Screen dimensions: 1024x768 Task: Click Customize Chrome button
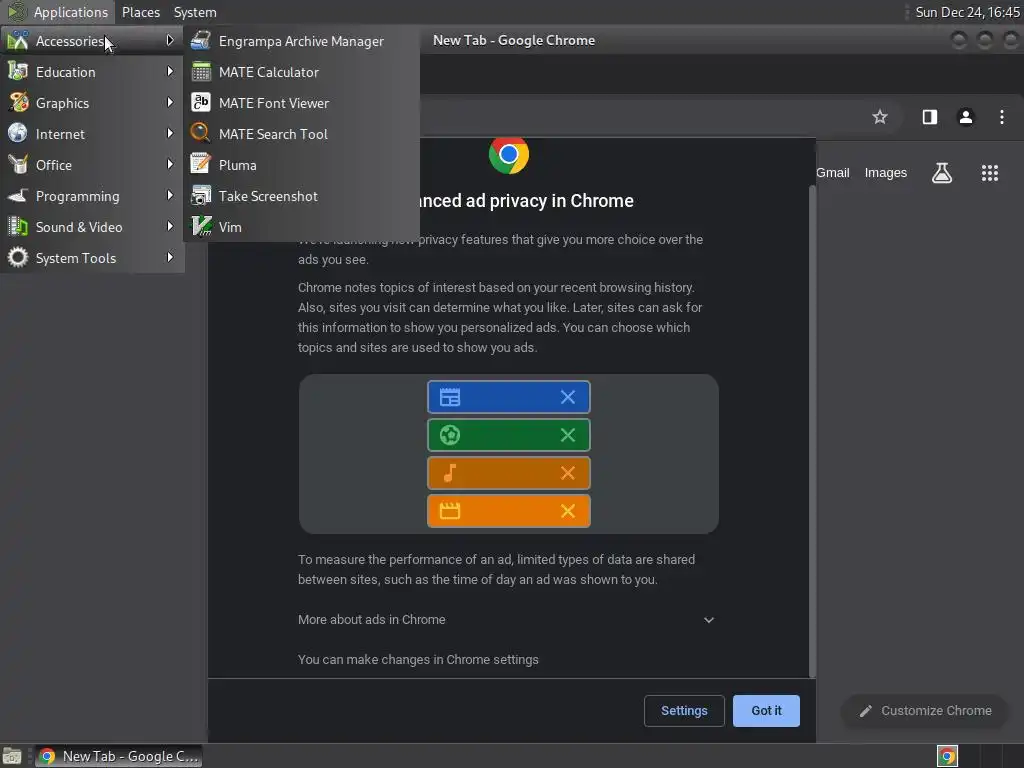point(925,711)
